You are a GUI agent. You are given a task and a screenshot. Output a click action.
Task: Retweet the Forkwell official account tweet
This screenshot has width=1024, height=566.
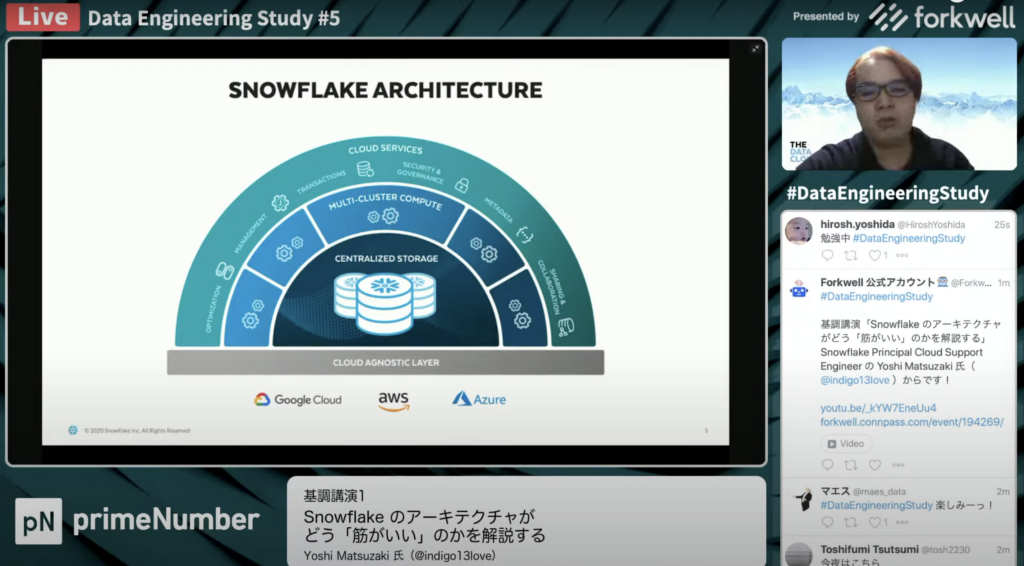[x=851, y=465]
